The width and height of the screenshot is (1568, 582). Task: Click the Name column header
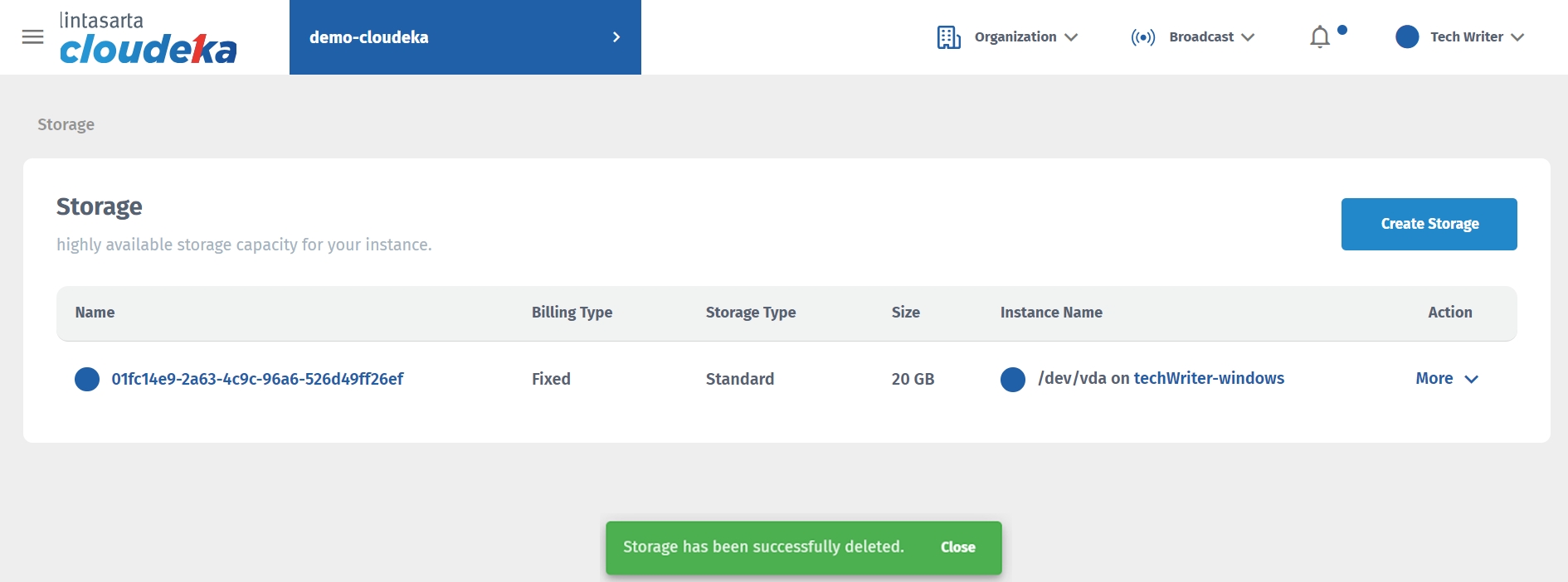[x=95, y=313]
